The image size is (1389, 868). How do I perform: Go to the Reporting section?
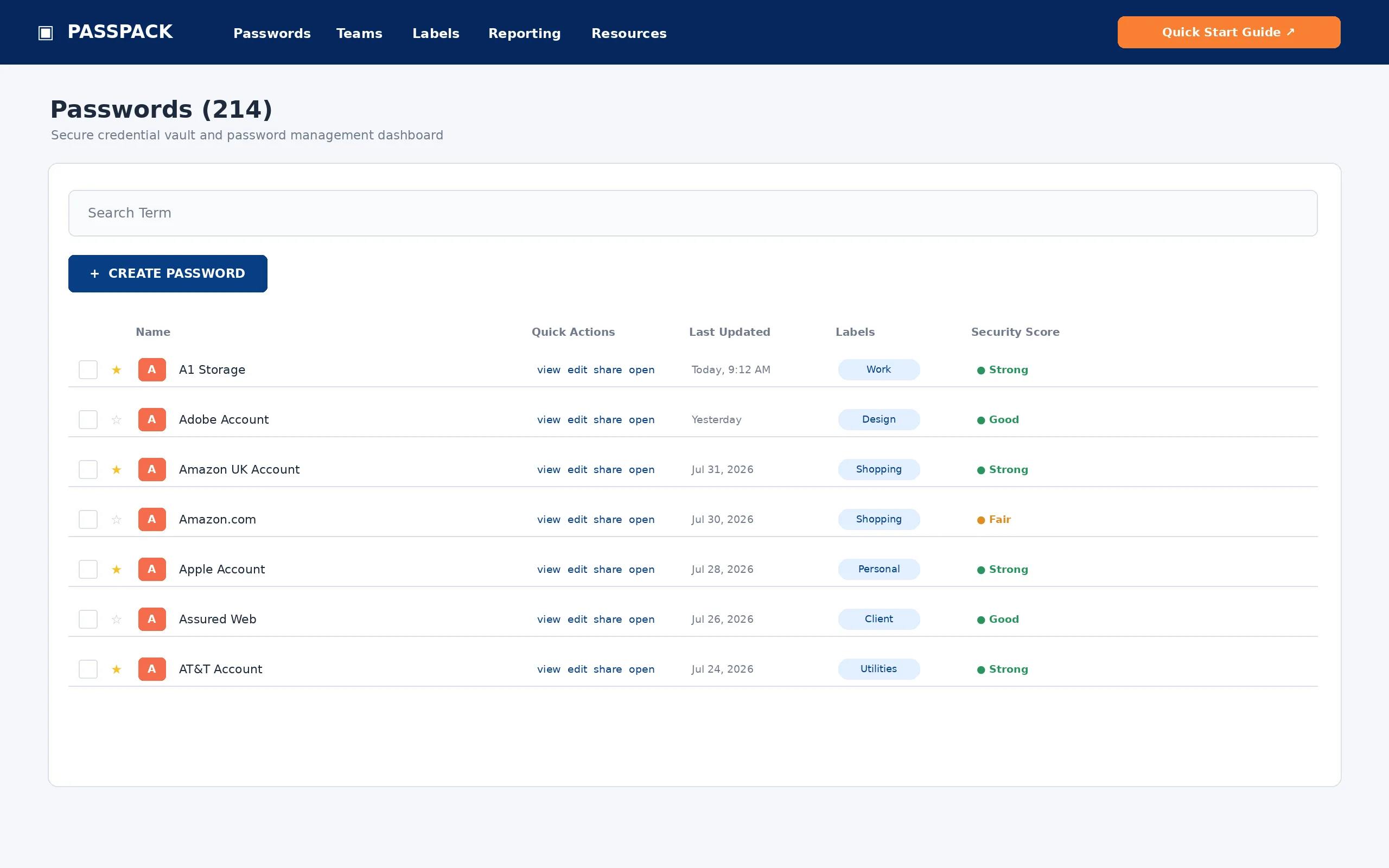coord(525,33)
